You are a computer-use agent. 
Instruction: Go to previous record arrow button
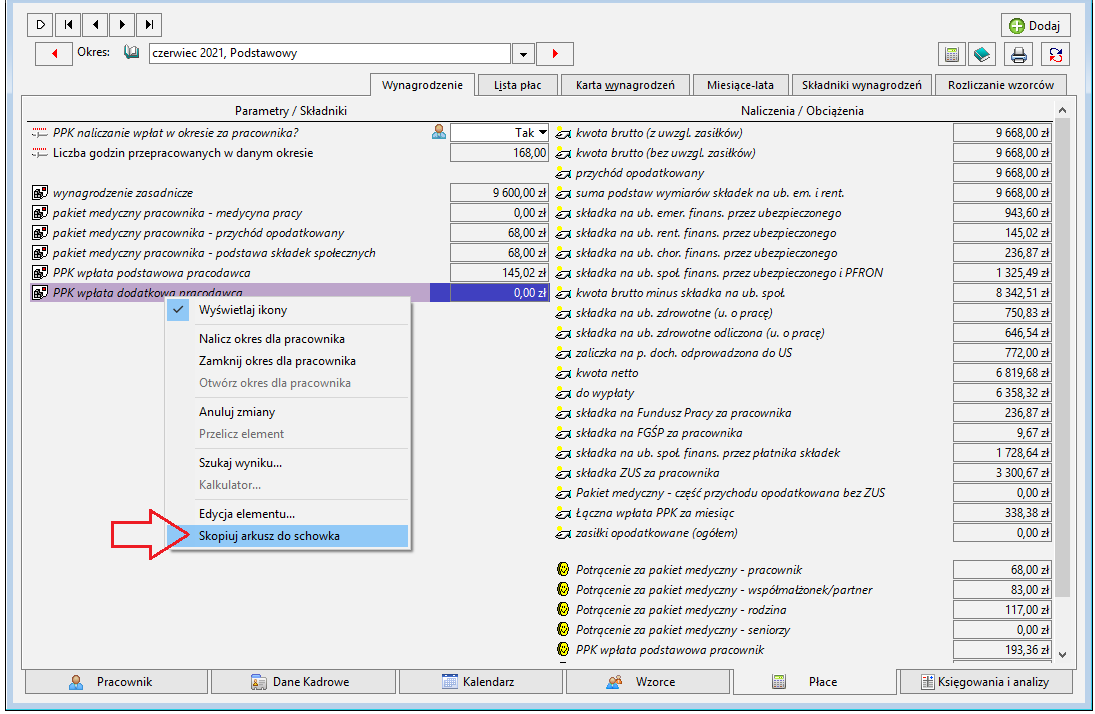(x=95, y=24)
